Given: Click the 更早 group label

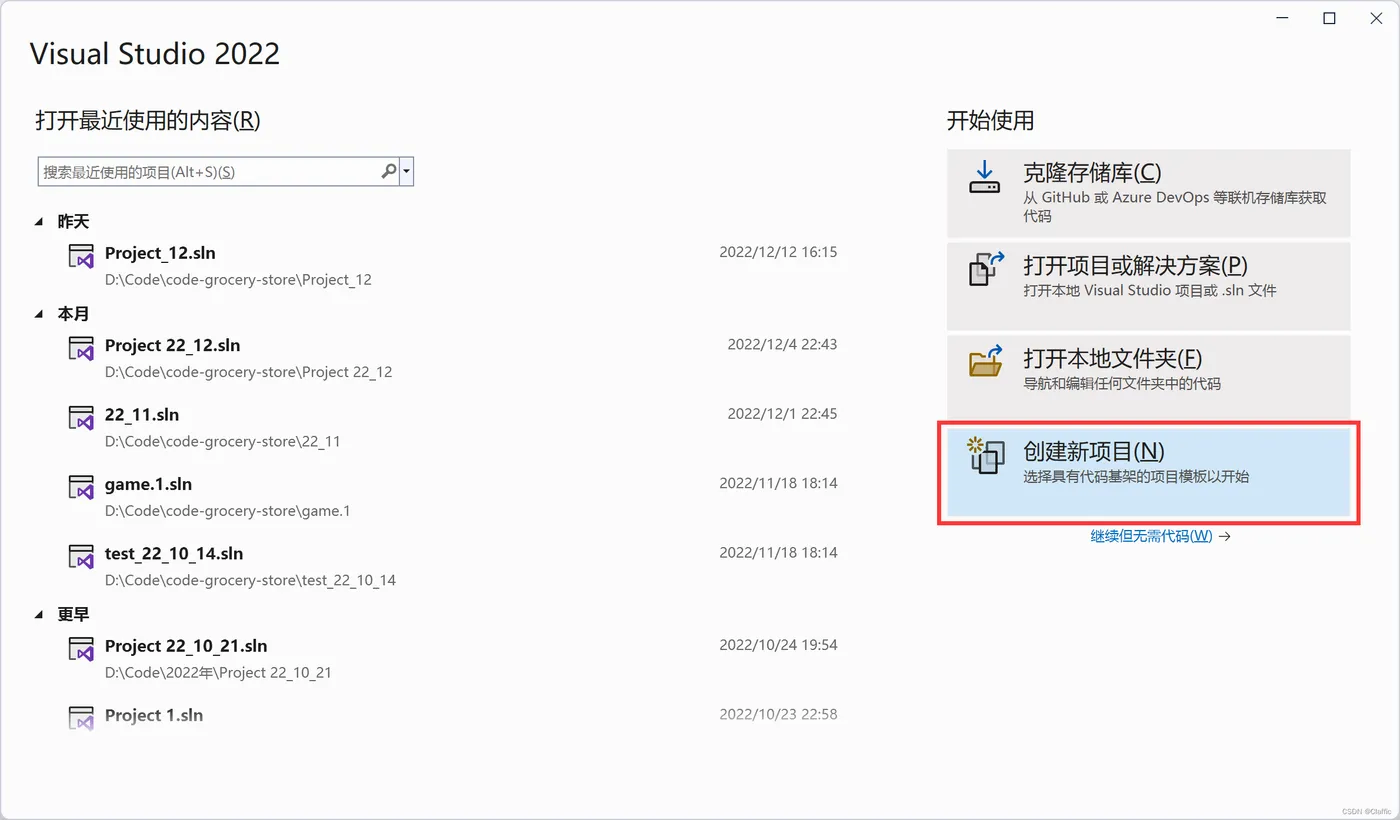Looking at the screenshot, I should (73, 614).
